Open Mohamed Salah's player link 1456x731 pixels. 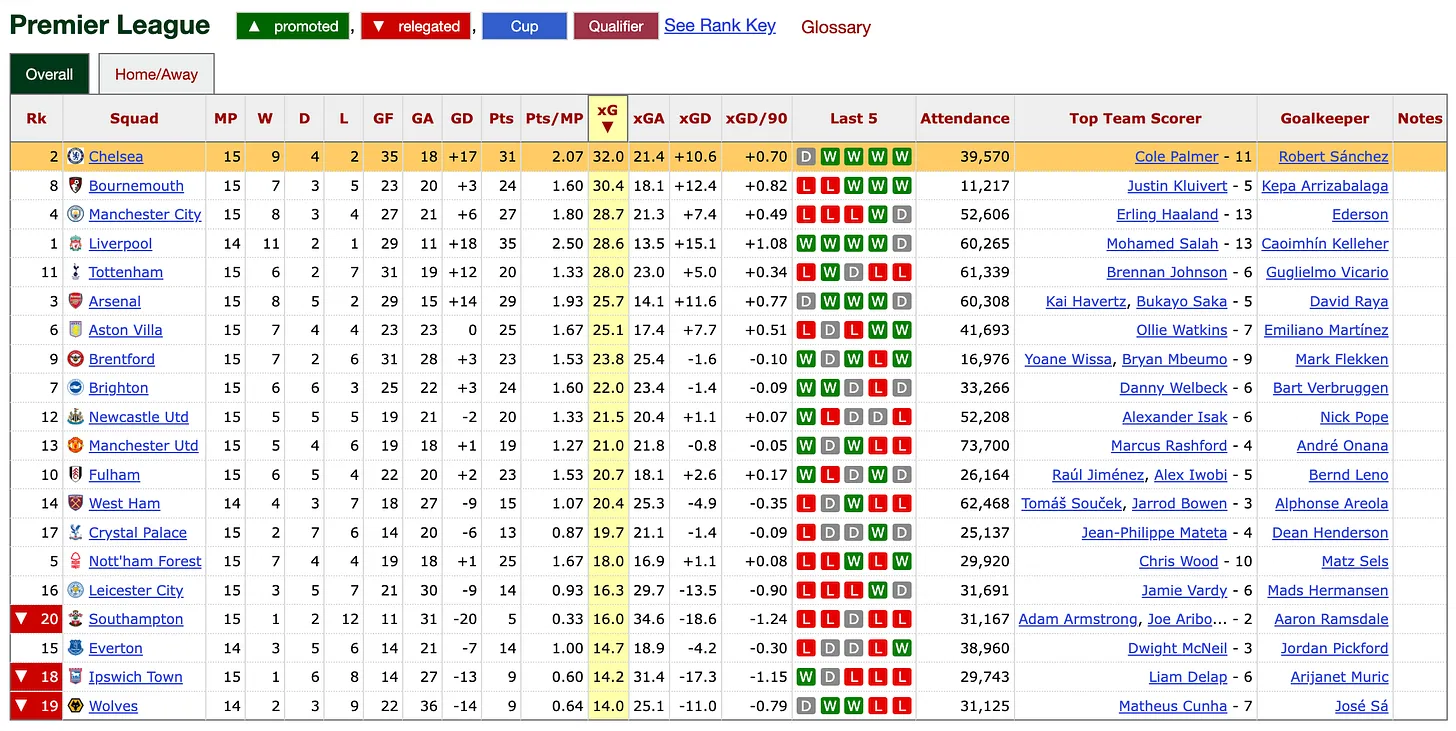pos(1163,243)
